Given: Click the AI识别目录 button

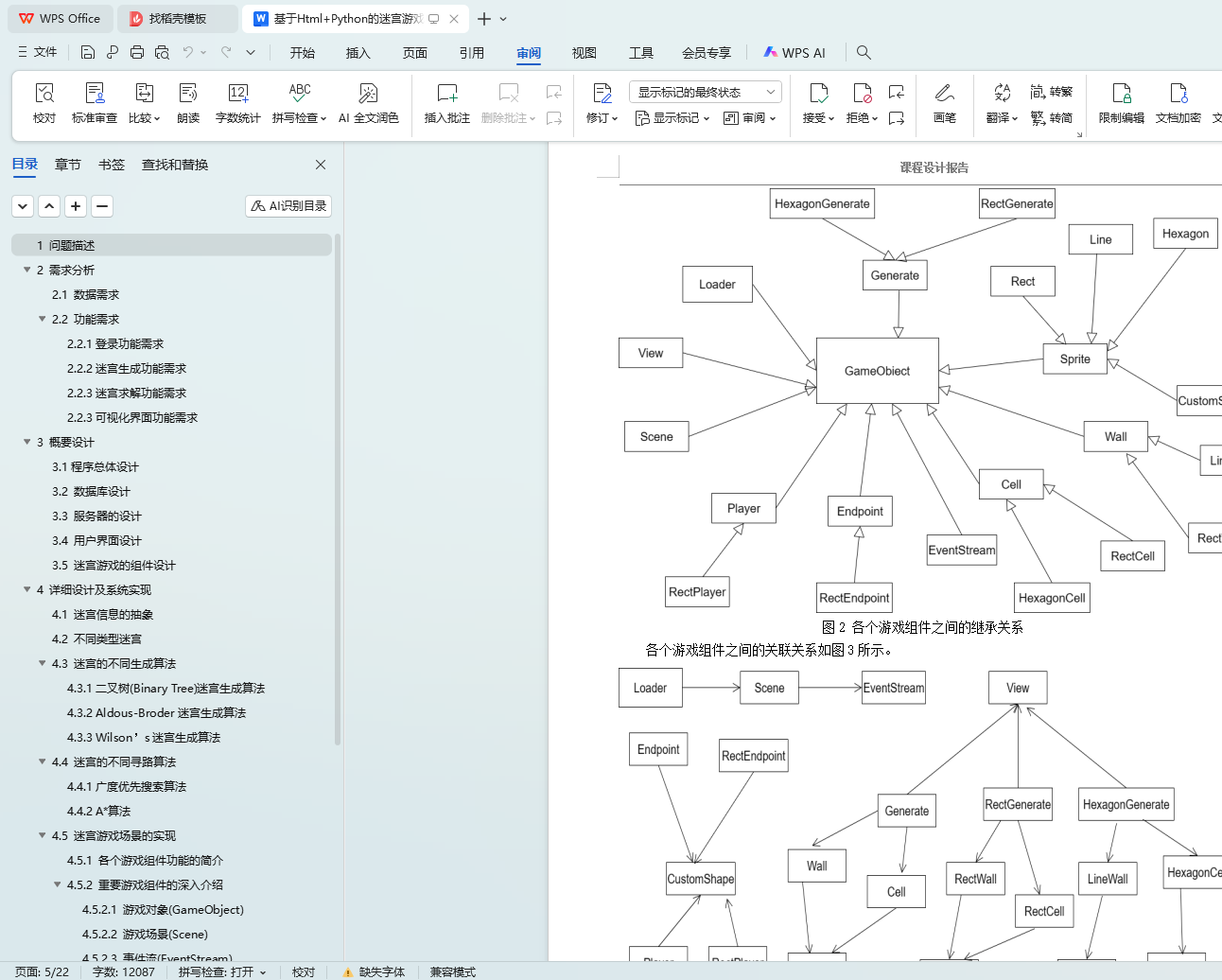Looking at the screenshot, I should pyautogui.click(x=288, y=205).
